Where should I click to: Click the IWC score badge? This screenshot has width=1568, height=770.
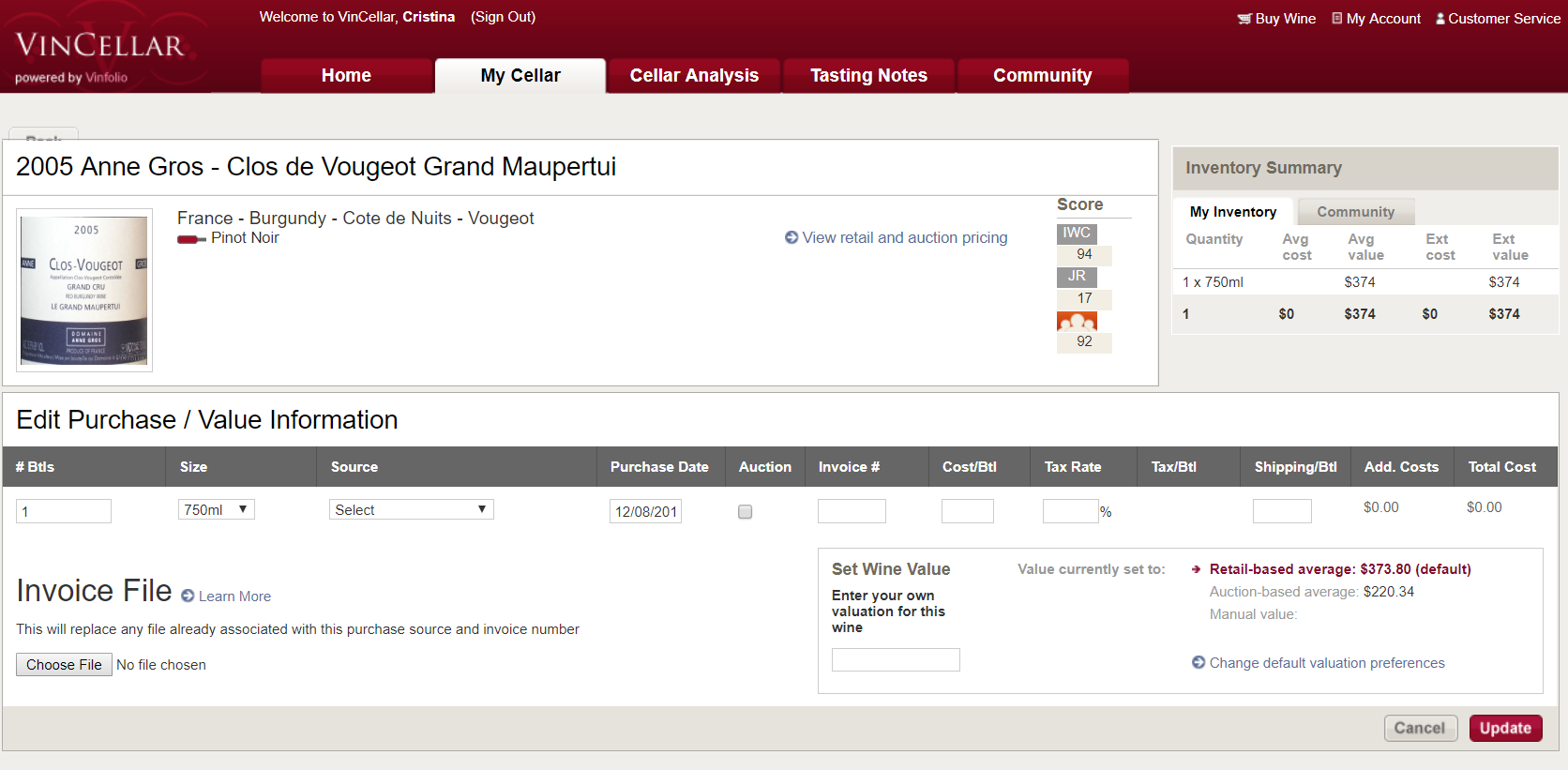click(x=1077, y=233)
